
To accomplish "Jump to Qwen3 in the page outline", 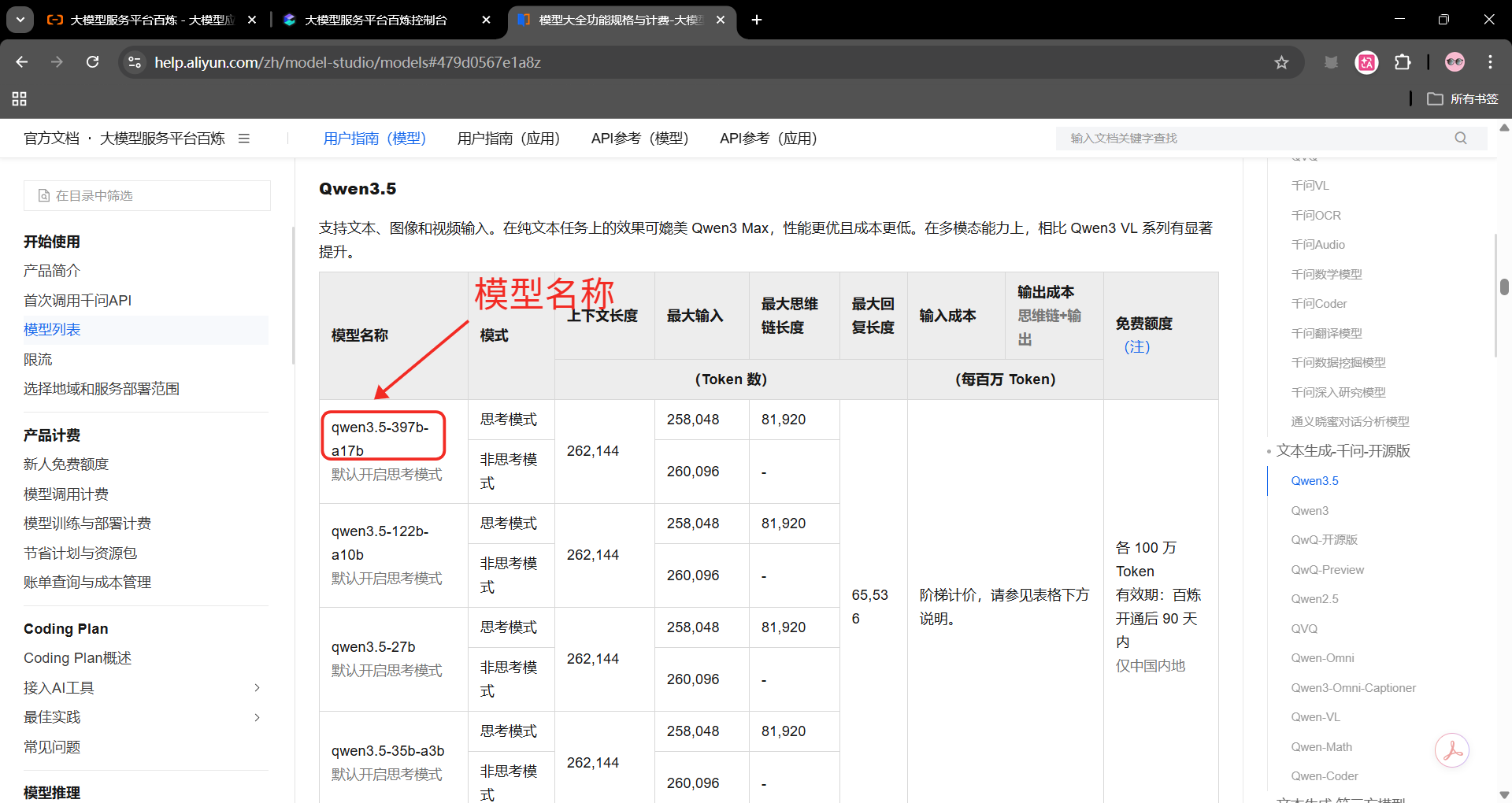I will 1310,510.
